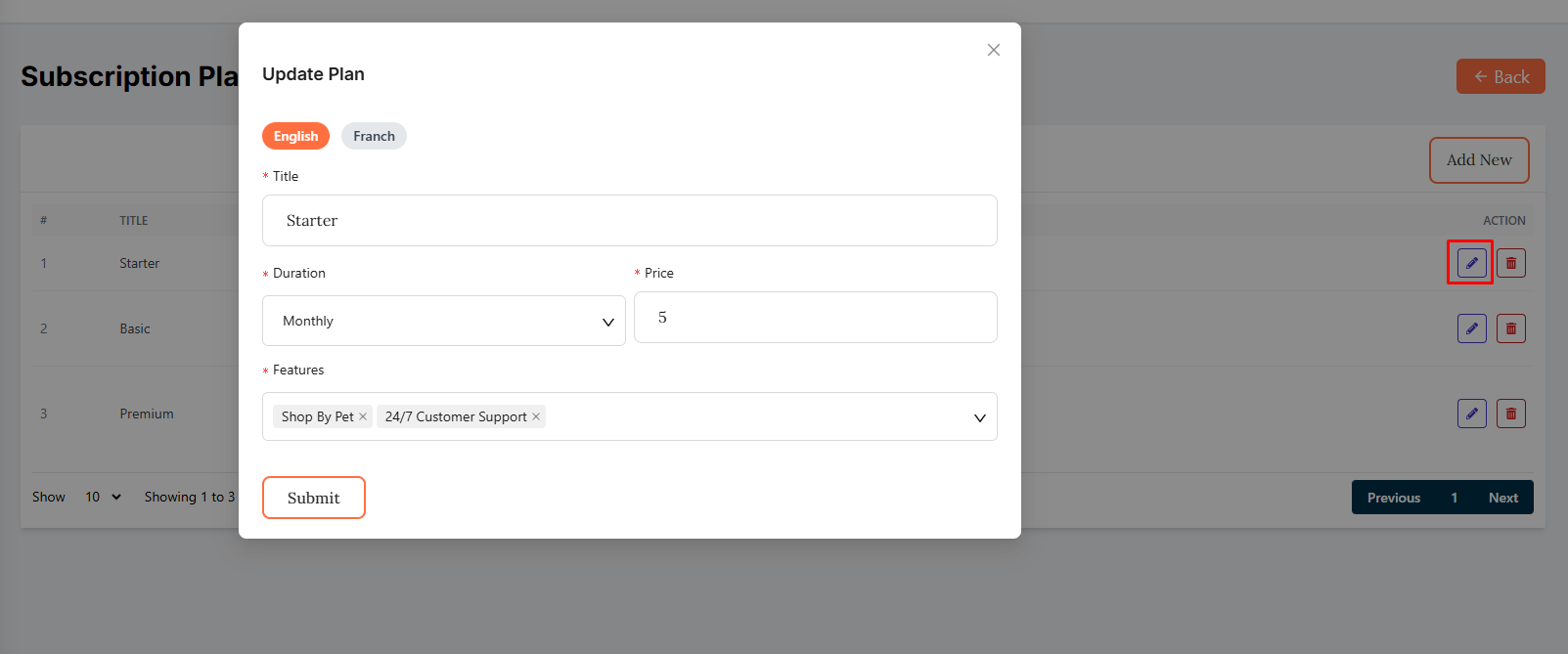
Task: Open the Show 10 entries dropdown
Action: pos(103,497)
